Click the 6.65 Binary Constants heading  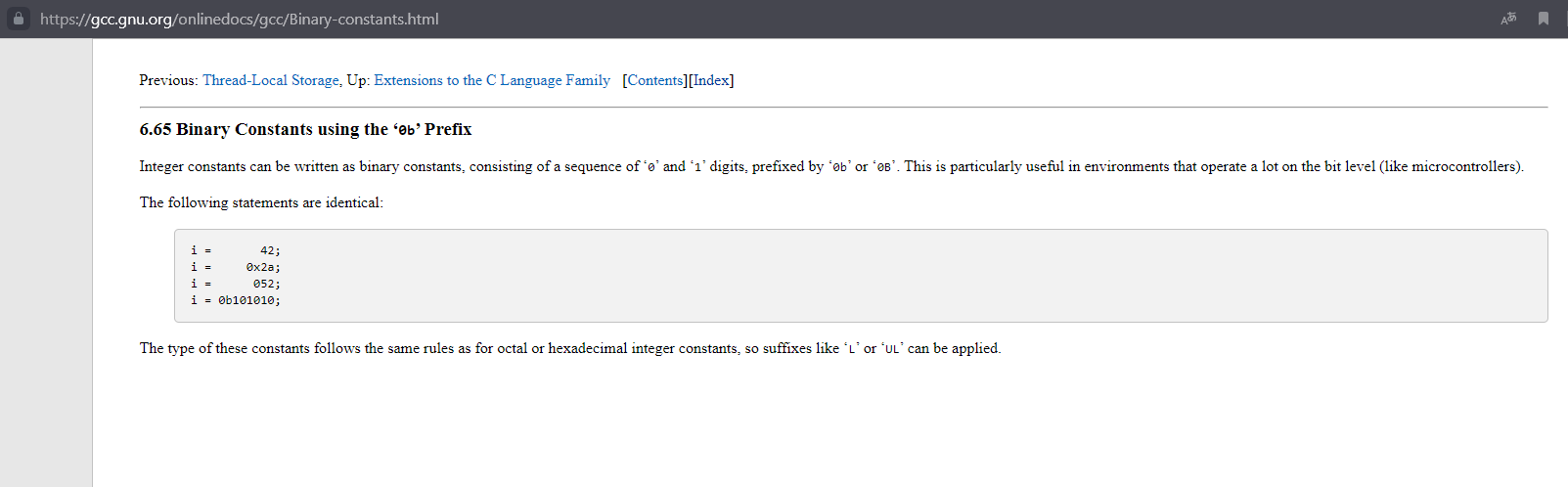pyautogui.click(x=305, y=129)
